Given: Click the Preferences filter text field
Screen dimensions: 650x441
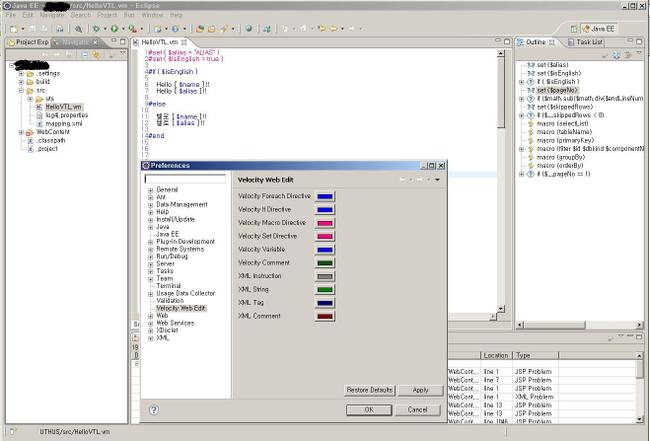Looking at the screenshot, I should [185, 179].
